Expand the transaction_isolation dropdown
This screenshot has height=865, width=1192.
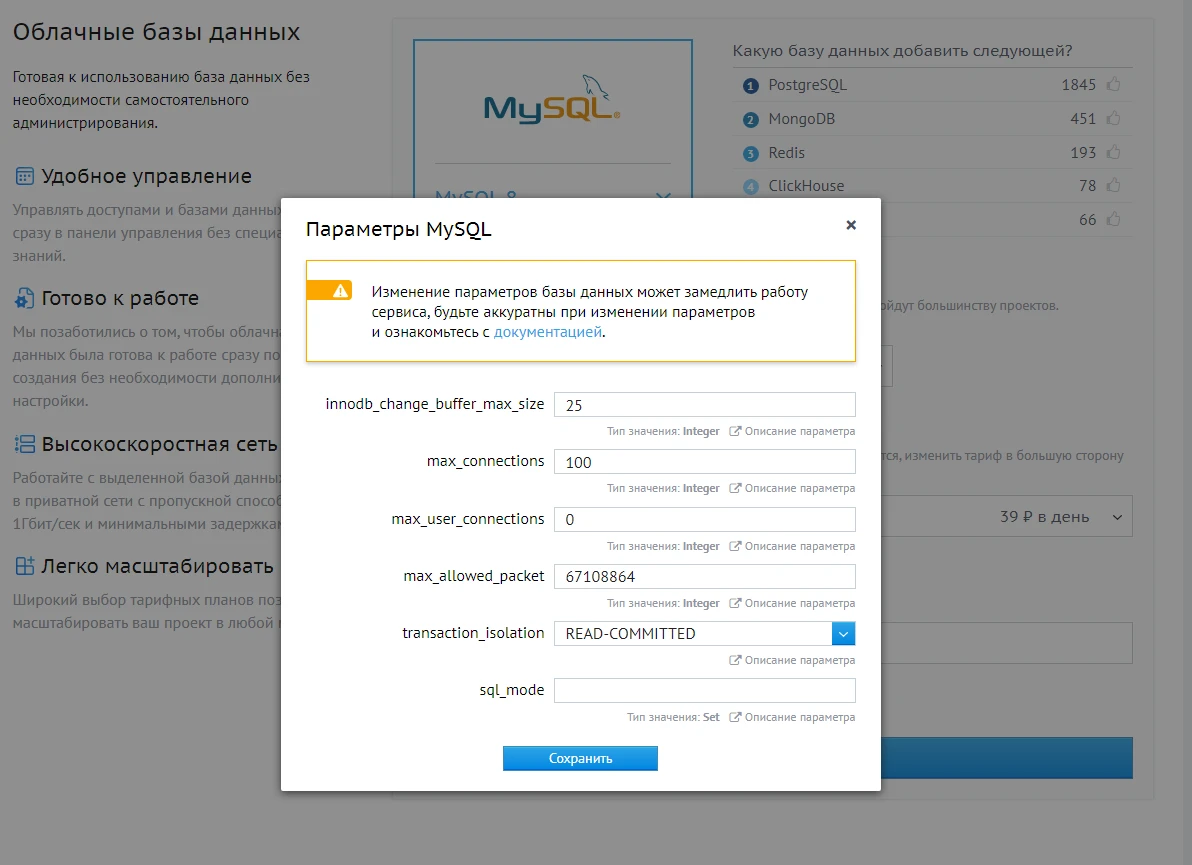pyautogui.click(x=843, y=634)
